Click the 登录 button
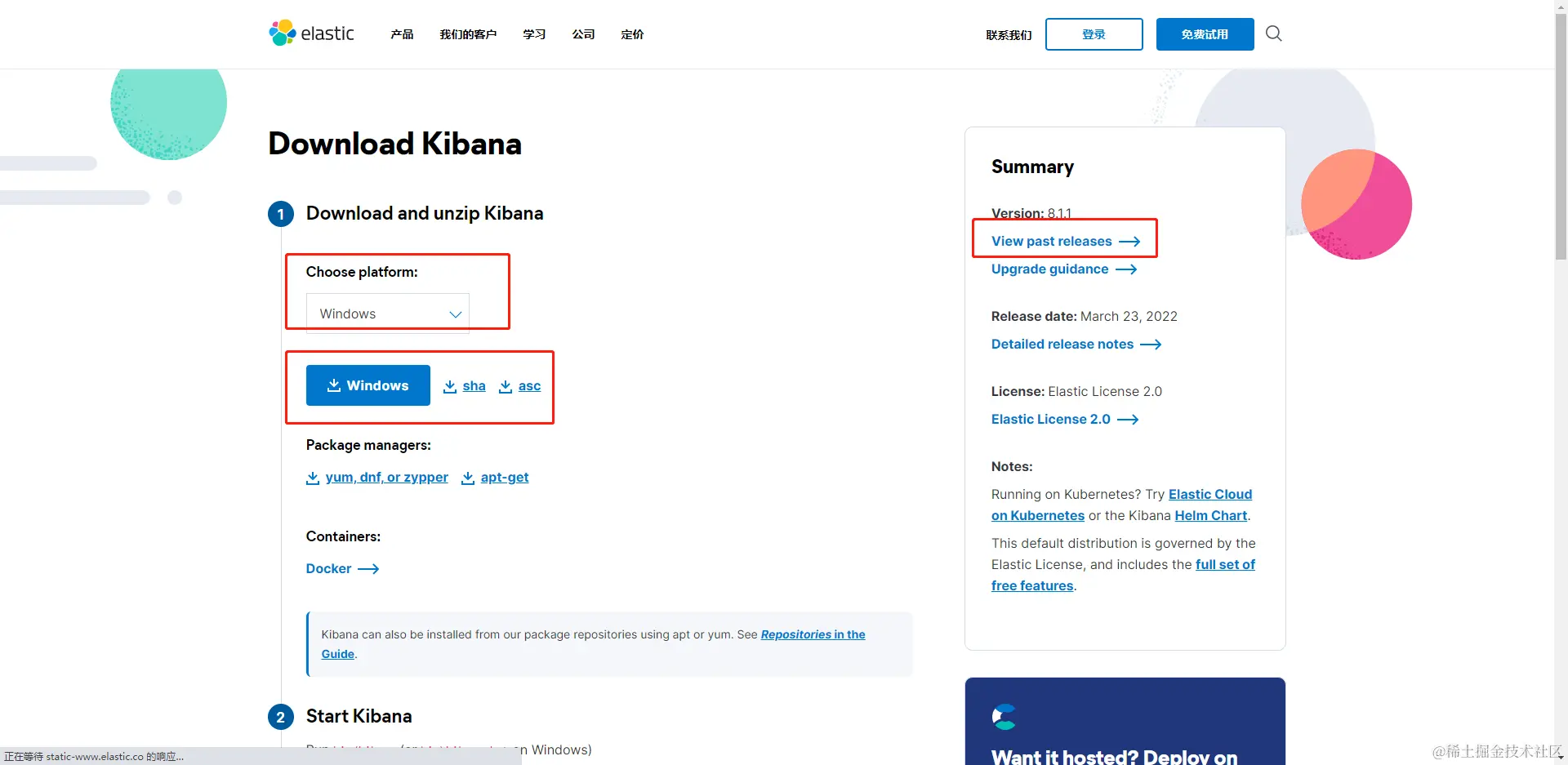 click(x=1094, y=34)
